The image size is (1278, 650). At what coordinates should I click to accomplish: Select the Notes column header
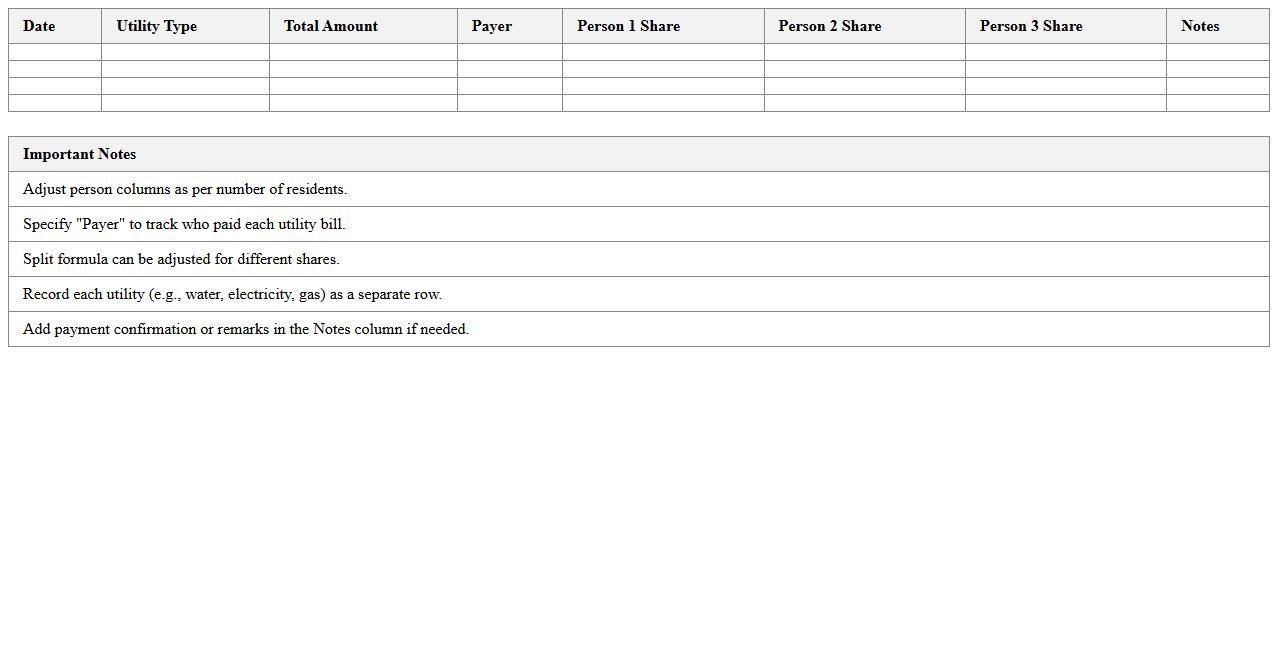(x=1200, y=26)
